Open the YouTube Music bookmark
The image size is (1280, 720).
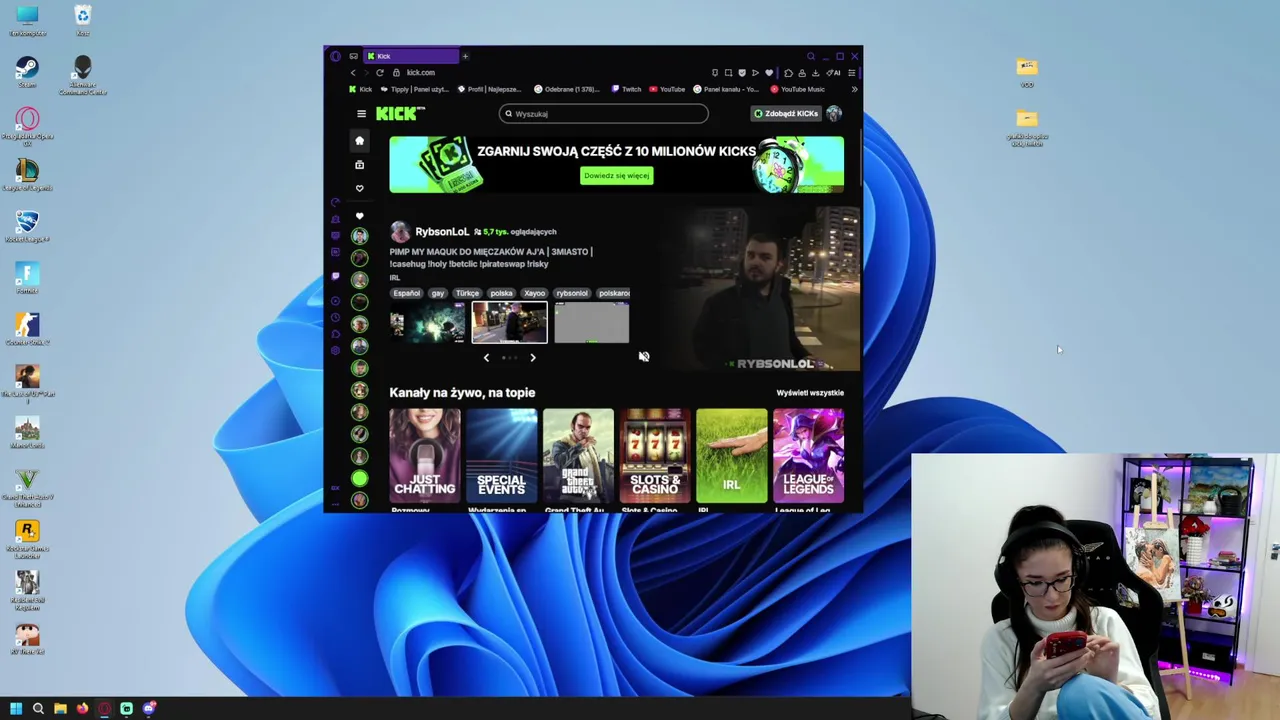pos(798,89)
